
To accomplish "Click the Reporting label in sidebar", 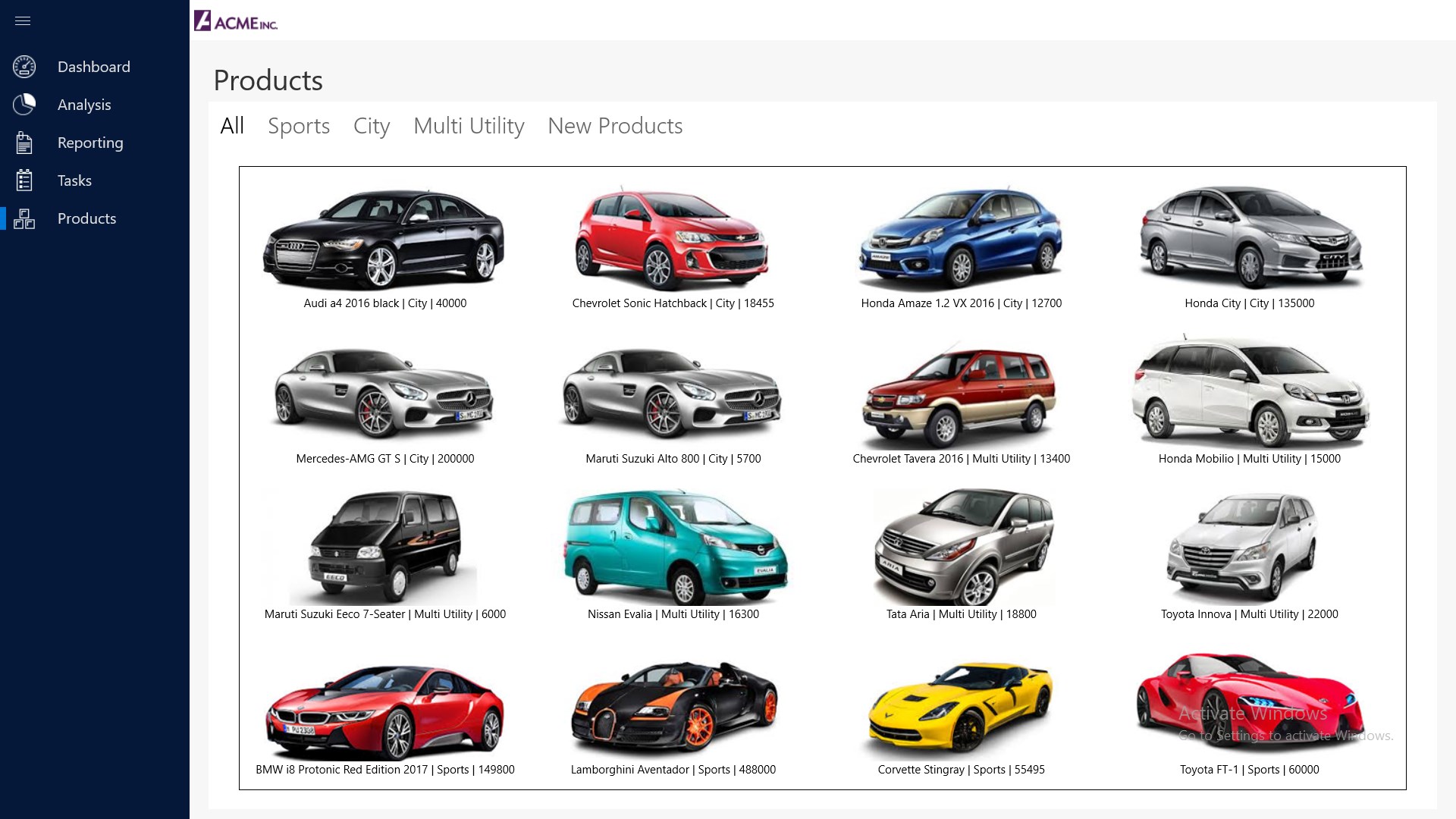I will pos(90,143).
